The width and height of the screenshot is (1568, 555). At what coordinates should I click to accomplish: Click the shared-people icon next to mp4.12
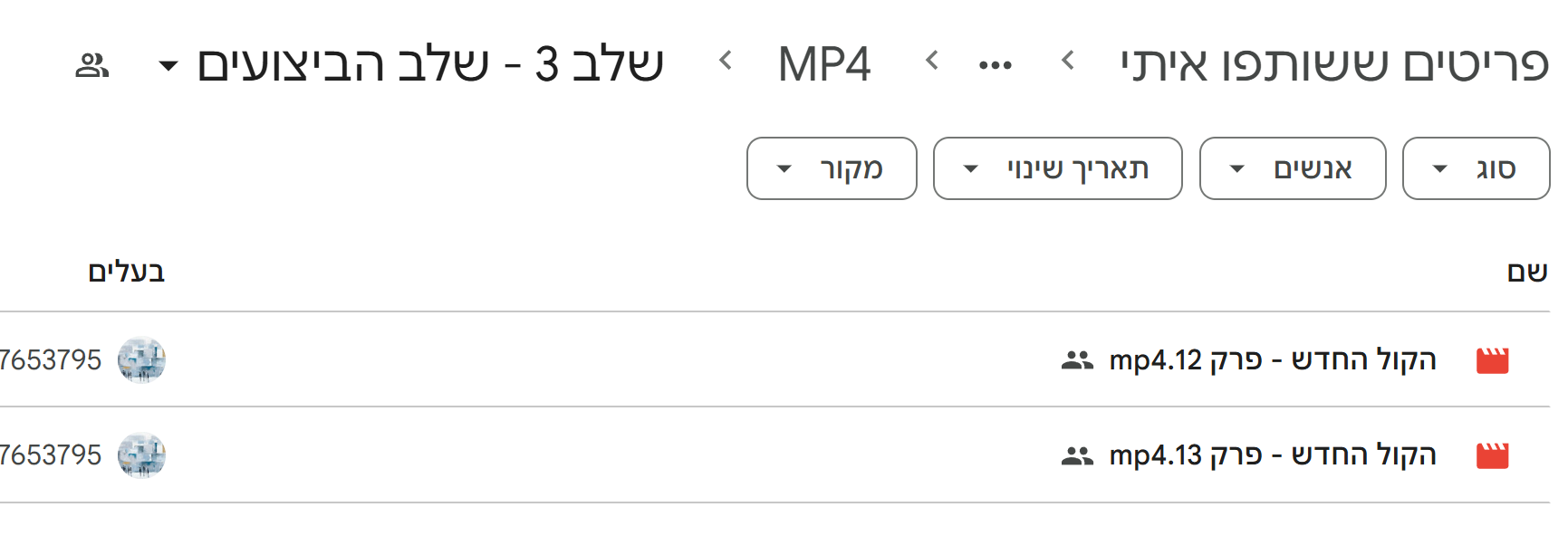click(x=1075, y=359)
